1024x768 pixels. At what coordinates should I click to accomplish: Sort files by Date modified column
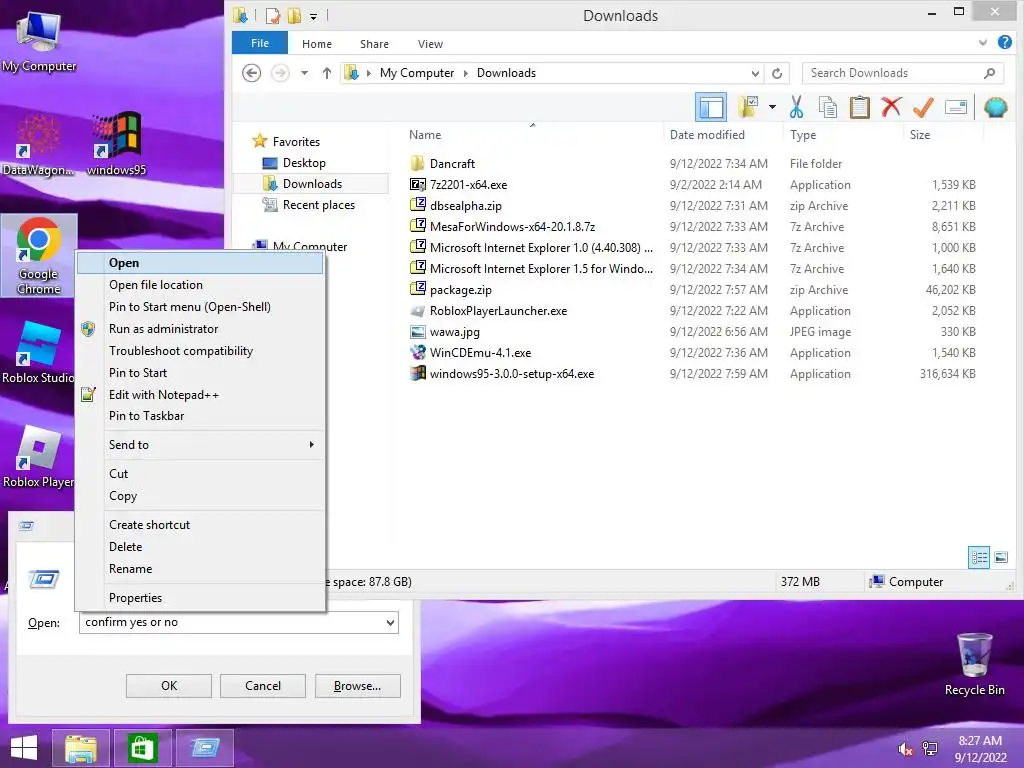707,135
